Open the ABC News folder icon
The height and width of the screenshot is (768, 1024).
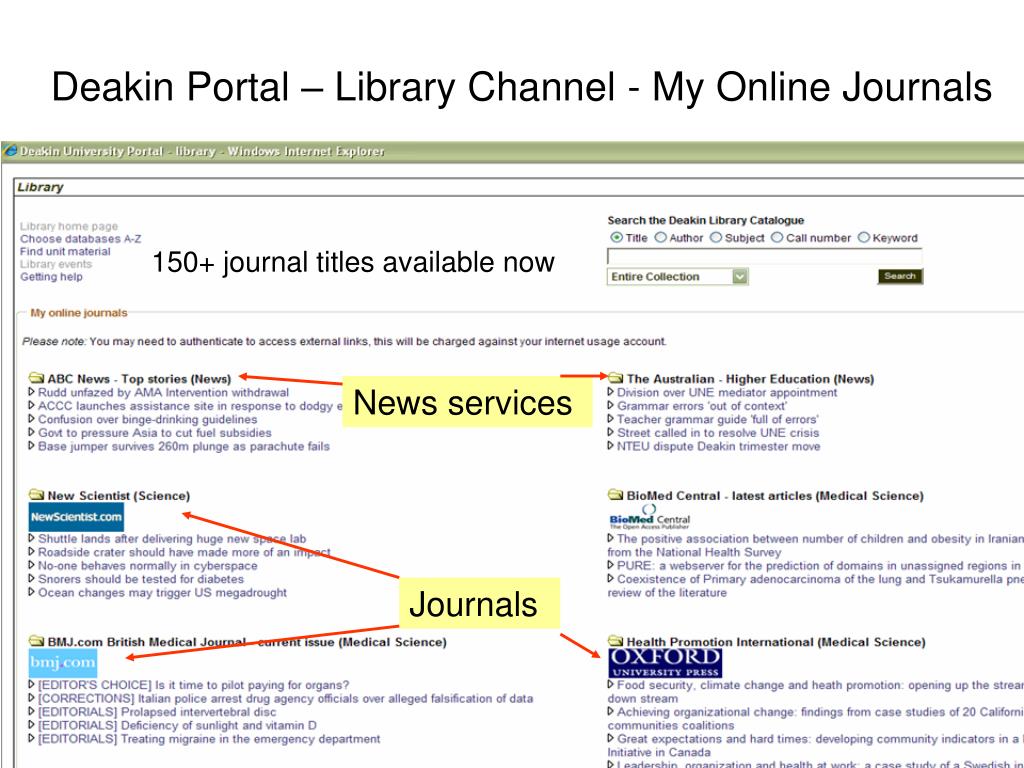tap(36, 378)
